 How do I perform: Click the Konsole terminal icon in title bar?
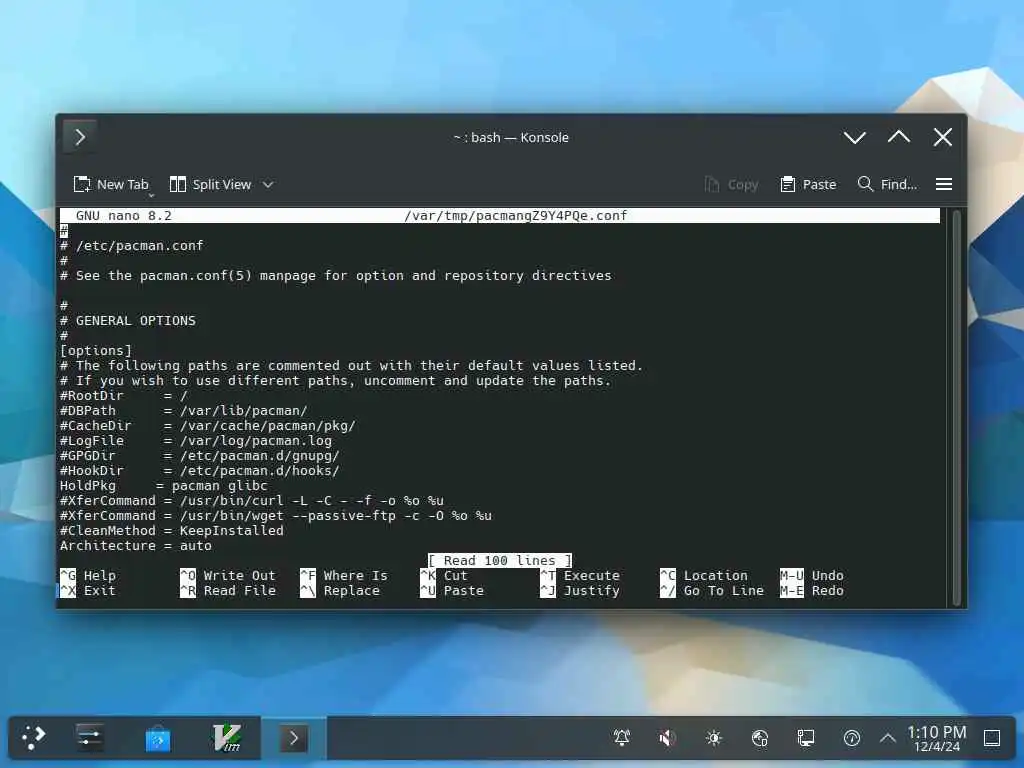pos(80,137)
